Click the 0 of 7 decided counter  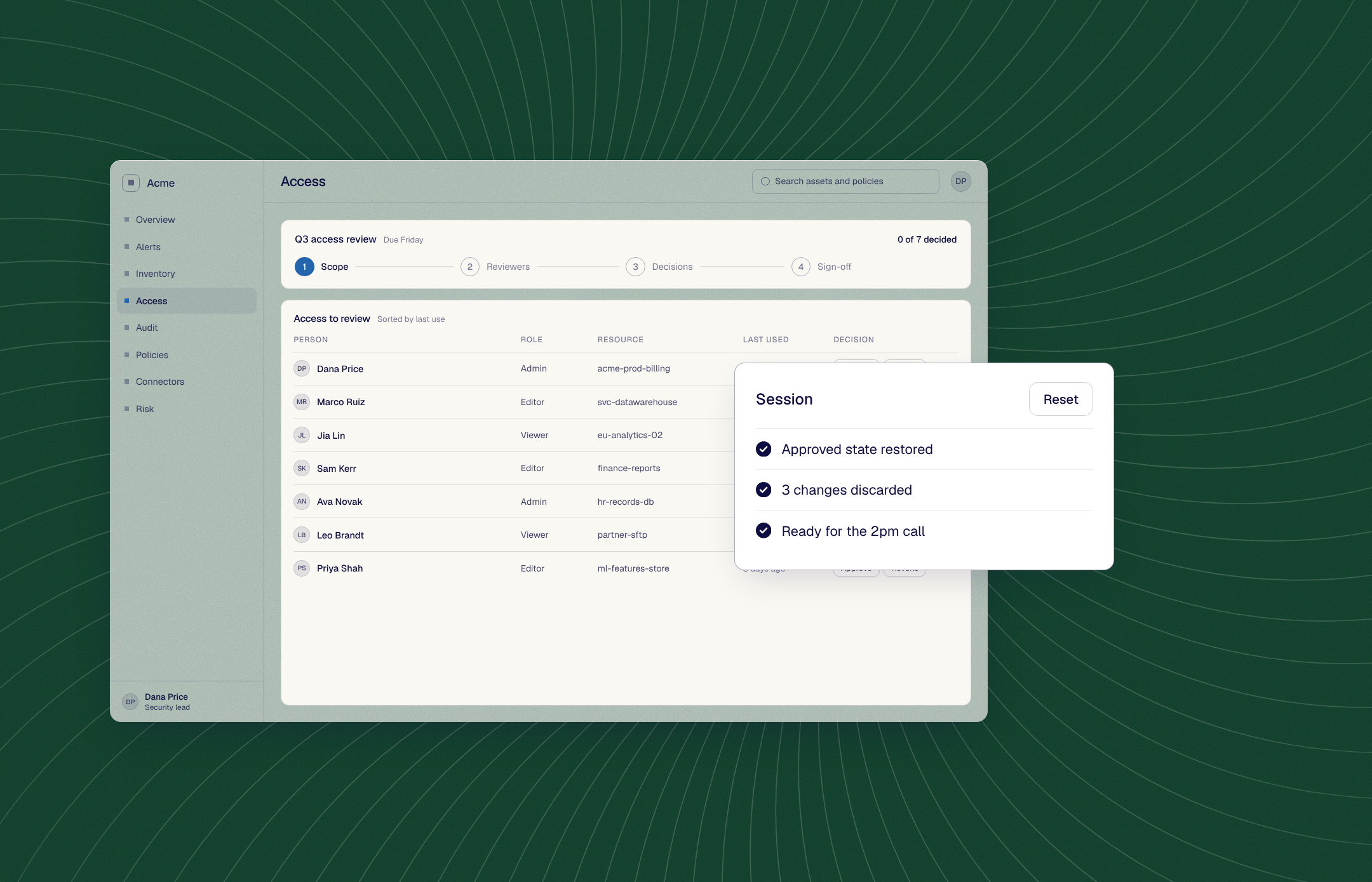[927, 239]
